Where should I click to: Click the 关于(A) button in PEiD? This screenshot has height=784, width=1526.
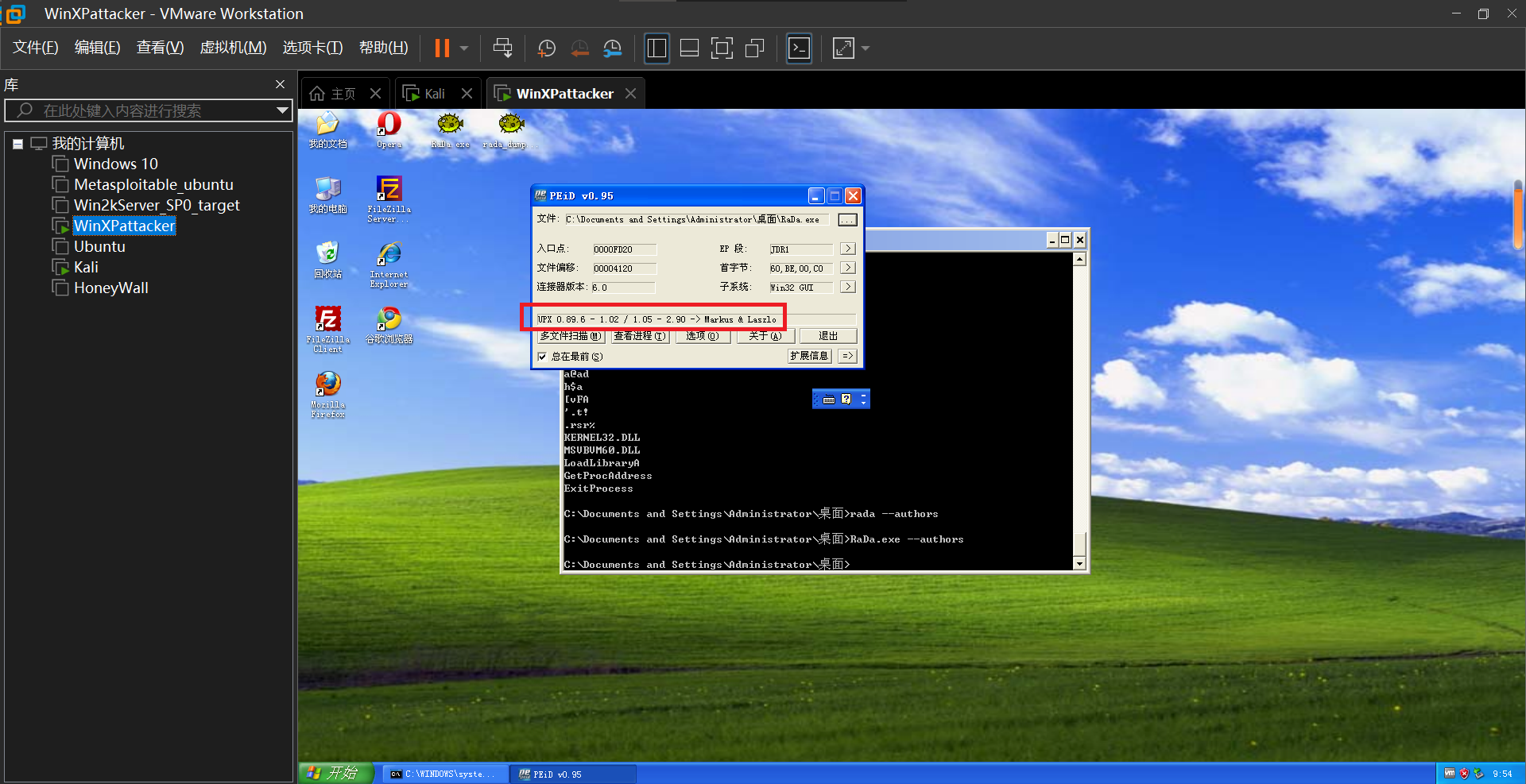pyautogui.click(x=765, y=336)
